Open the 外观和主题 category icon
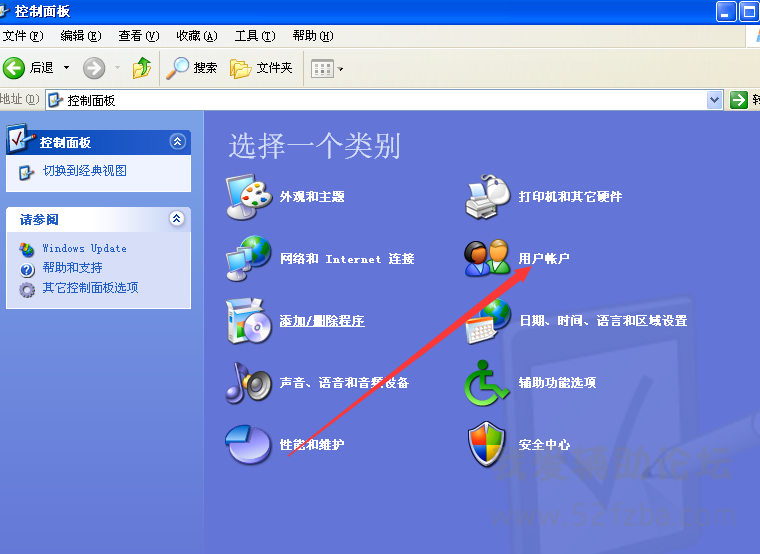 click(249, 197)
